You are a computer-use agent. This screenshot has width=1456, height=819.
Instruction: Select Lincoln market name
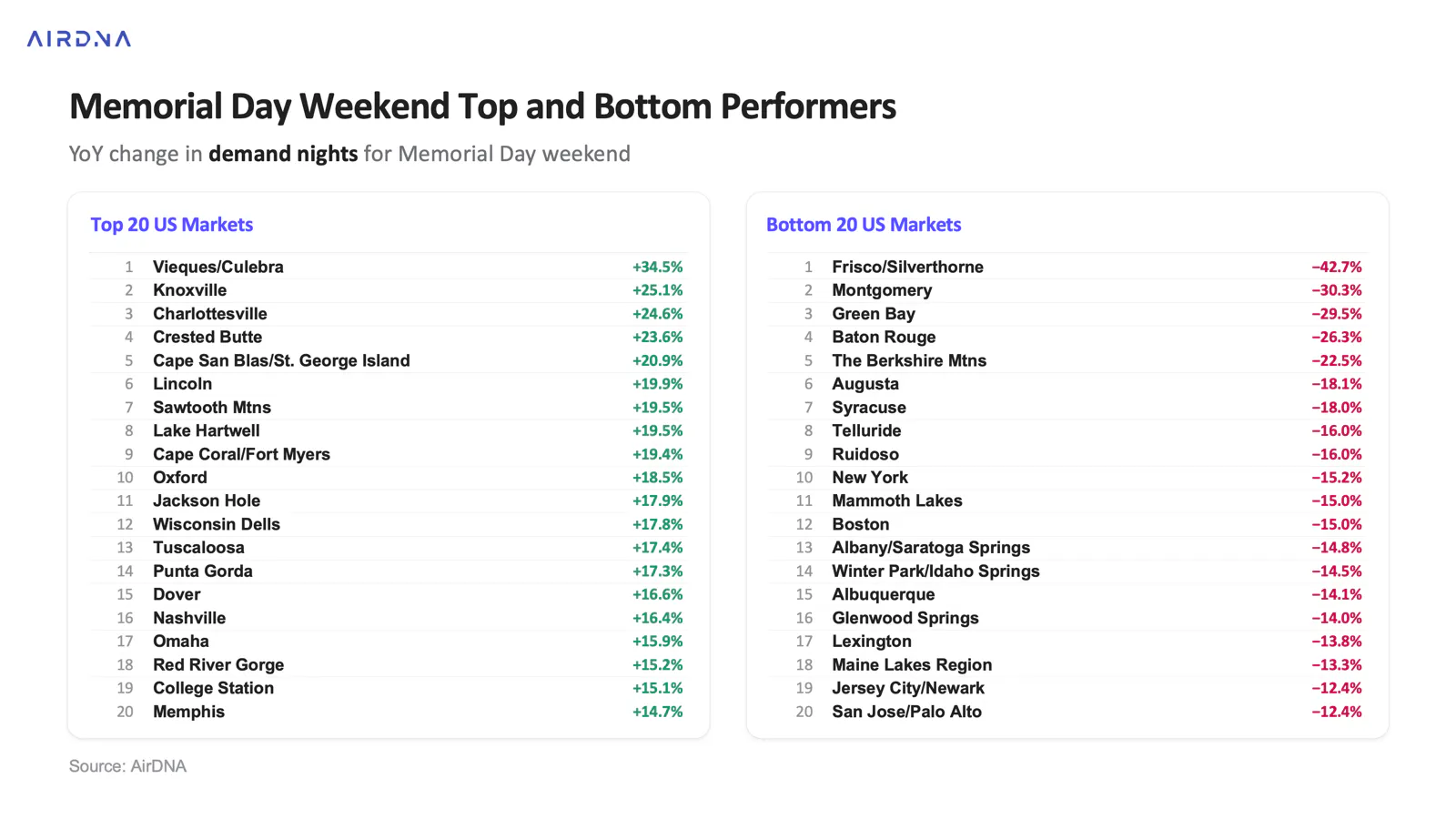point(183,384)
